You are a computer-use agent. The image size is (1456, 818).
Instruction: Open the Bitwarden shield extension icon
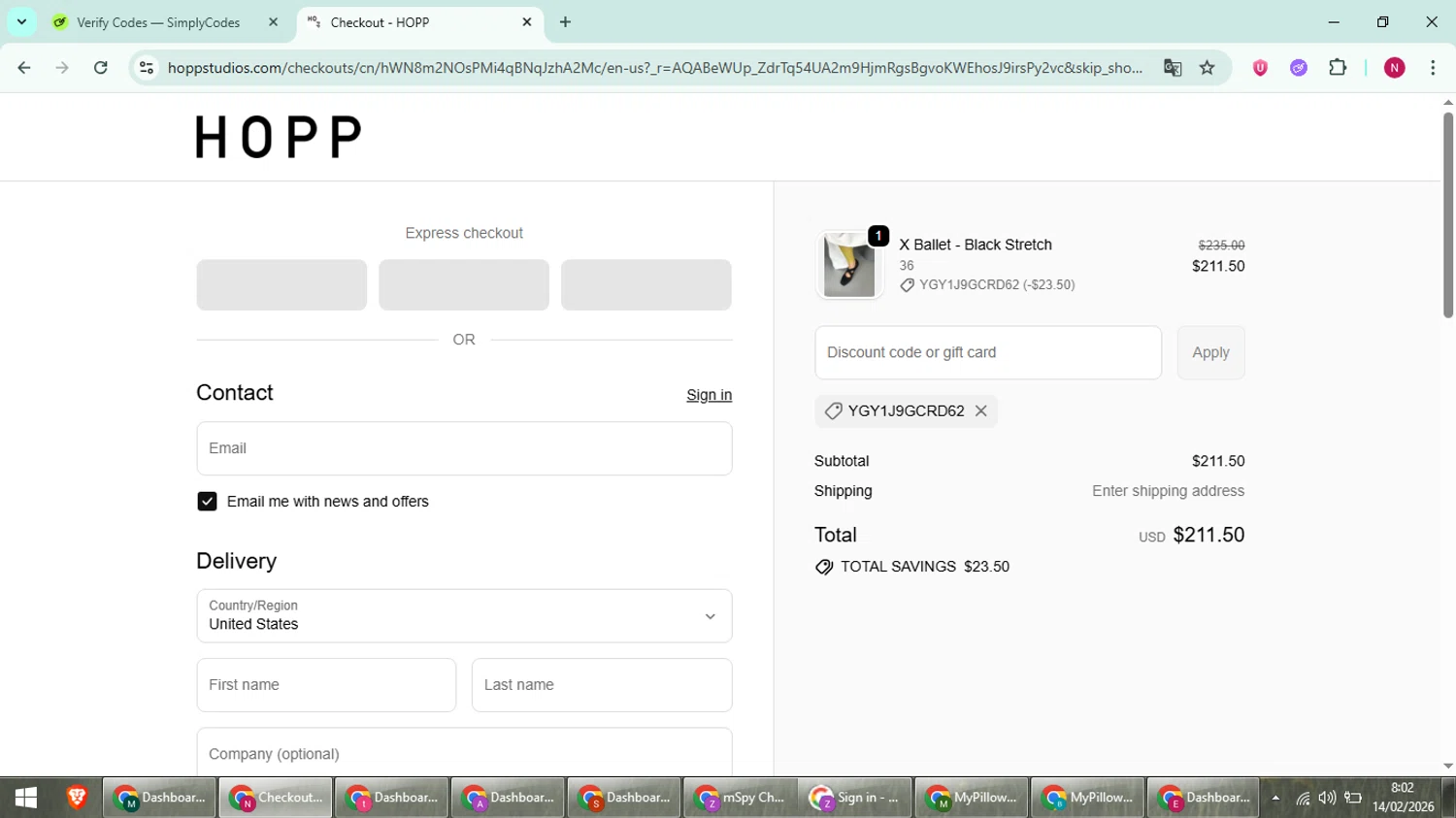1260,68
